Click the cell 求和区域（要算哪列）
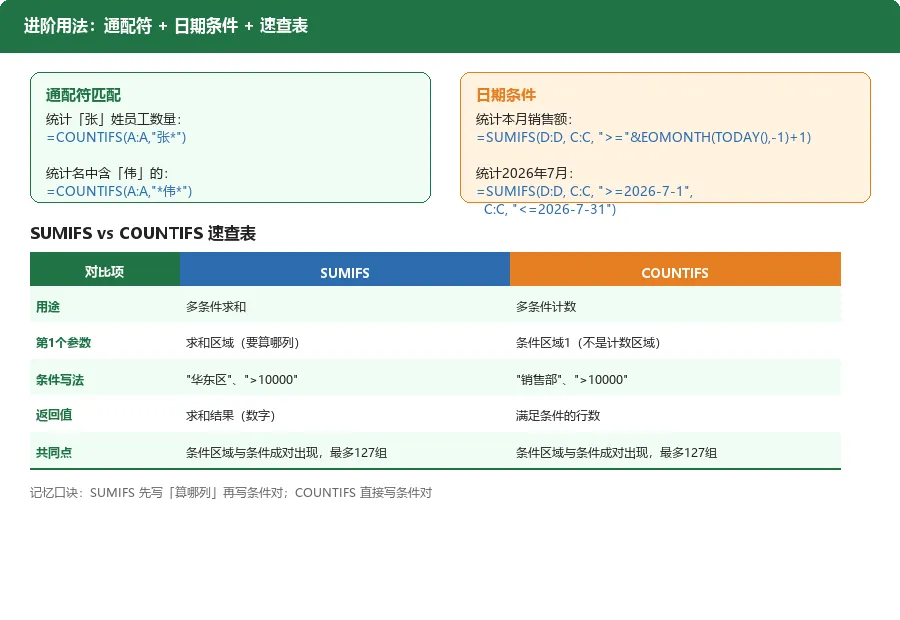 243,343
